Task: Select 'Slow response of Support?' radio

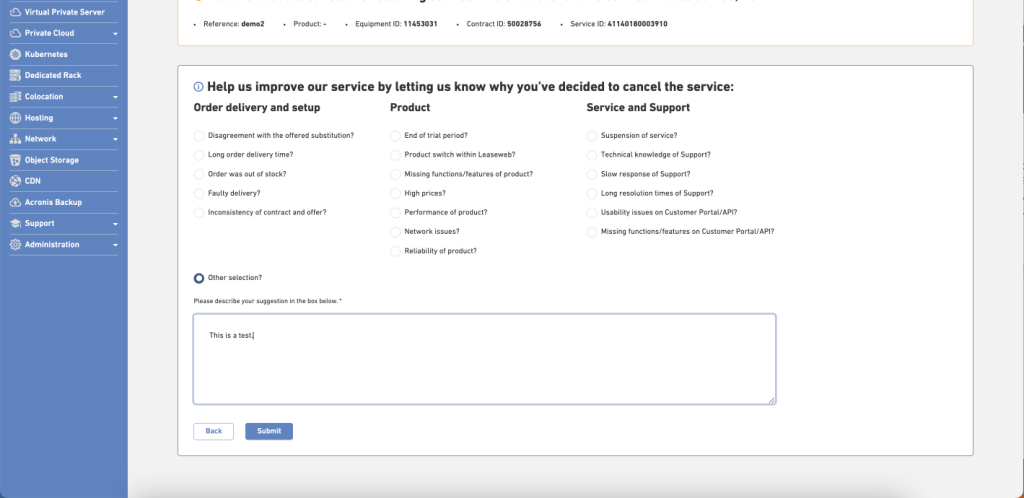Action: tap(592, 174)
